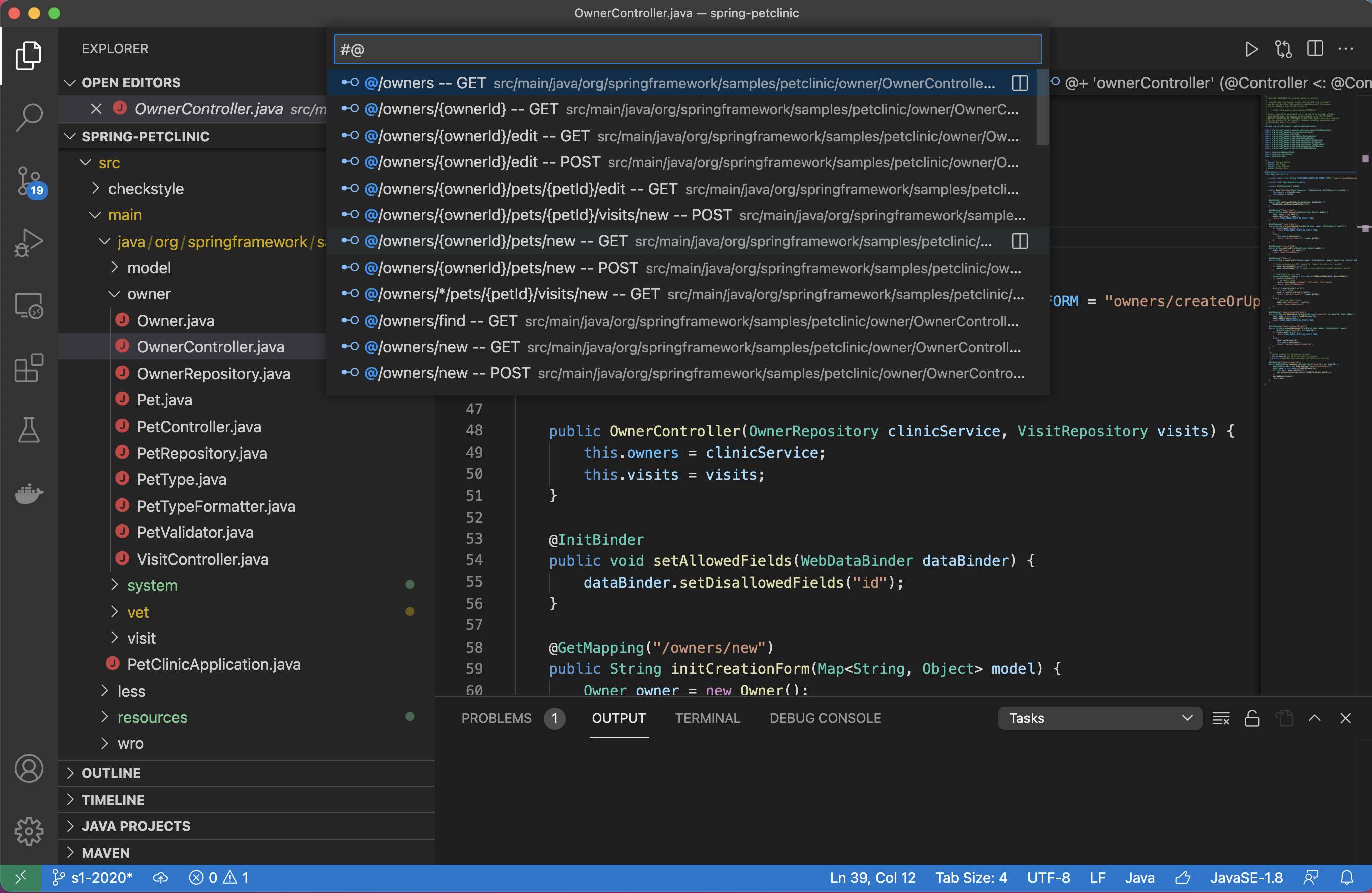Image resolution: width=1372 pixels, height=893 pixels.
Task: Switch to the Terminal tab
Action: click(708, 718)
